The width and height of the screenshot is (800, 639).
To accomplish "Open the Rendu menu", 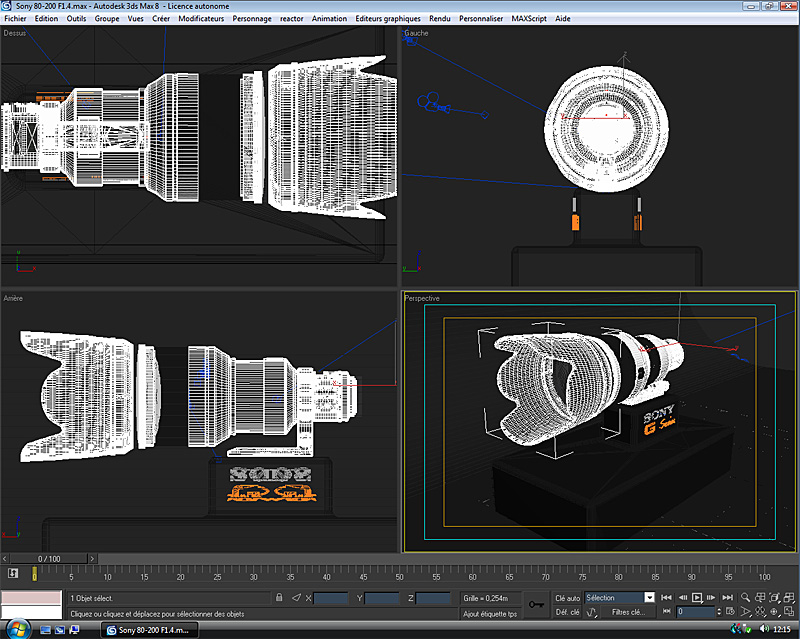I will (439, 18).
